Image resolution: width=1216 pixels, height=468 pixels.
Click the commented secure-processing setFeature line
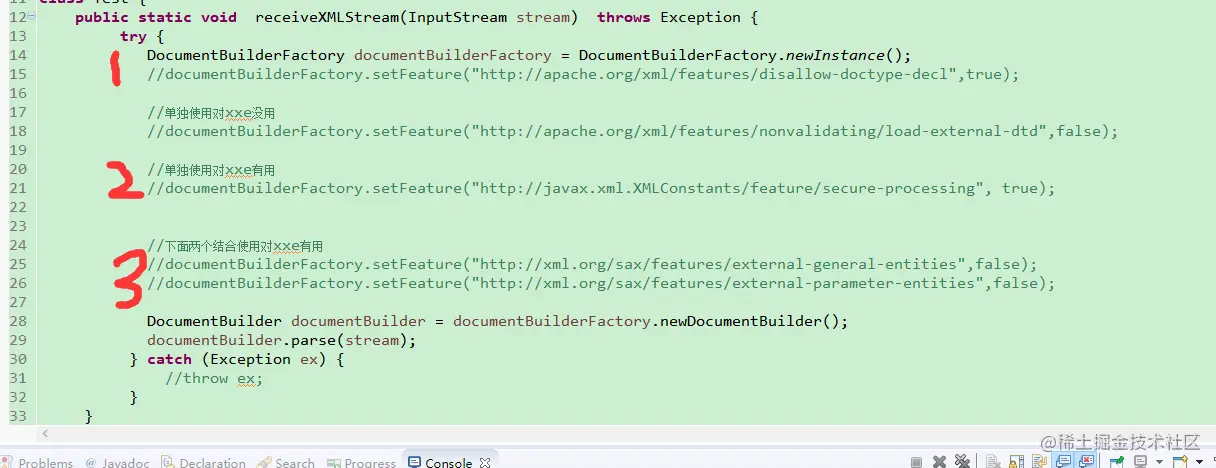pos(601,188)
